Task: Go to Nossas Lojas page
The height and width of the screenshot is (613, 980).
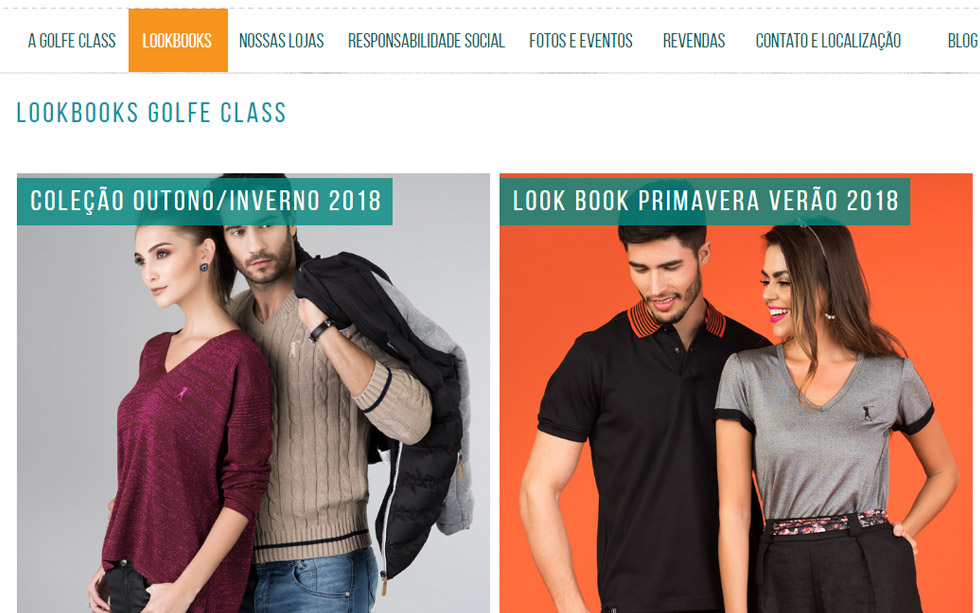Action: pyautogui.click(x=281, y=41)
